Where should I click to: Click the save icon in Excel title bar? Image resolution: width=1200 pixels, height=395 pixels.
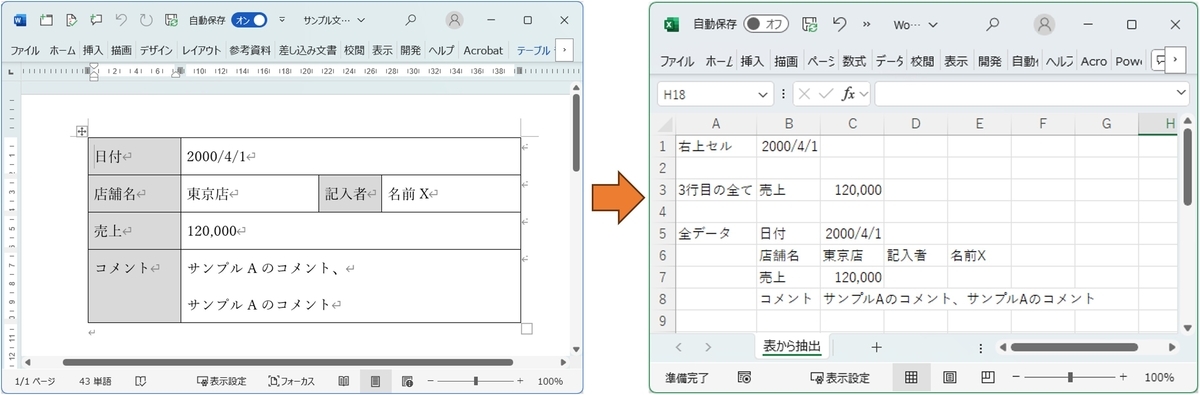(x=809, y=23)
